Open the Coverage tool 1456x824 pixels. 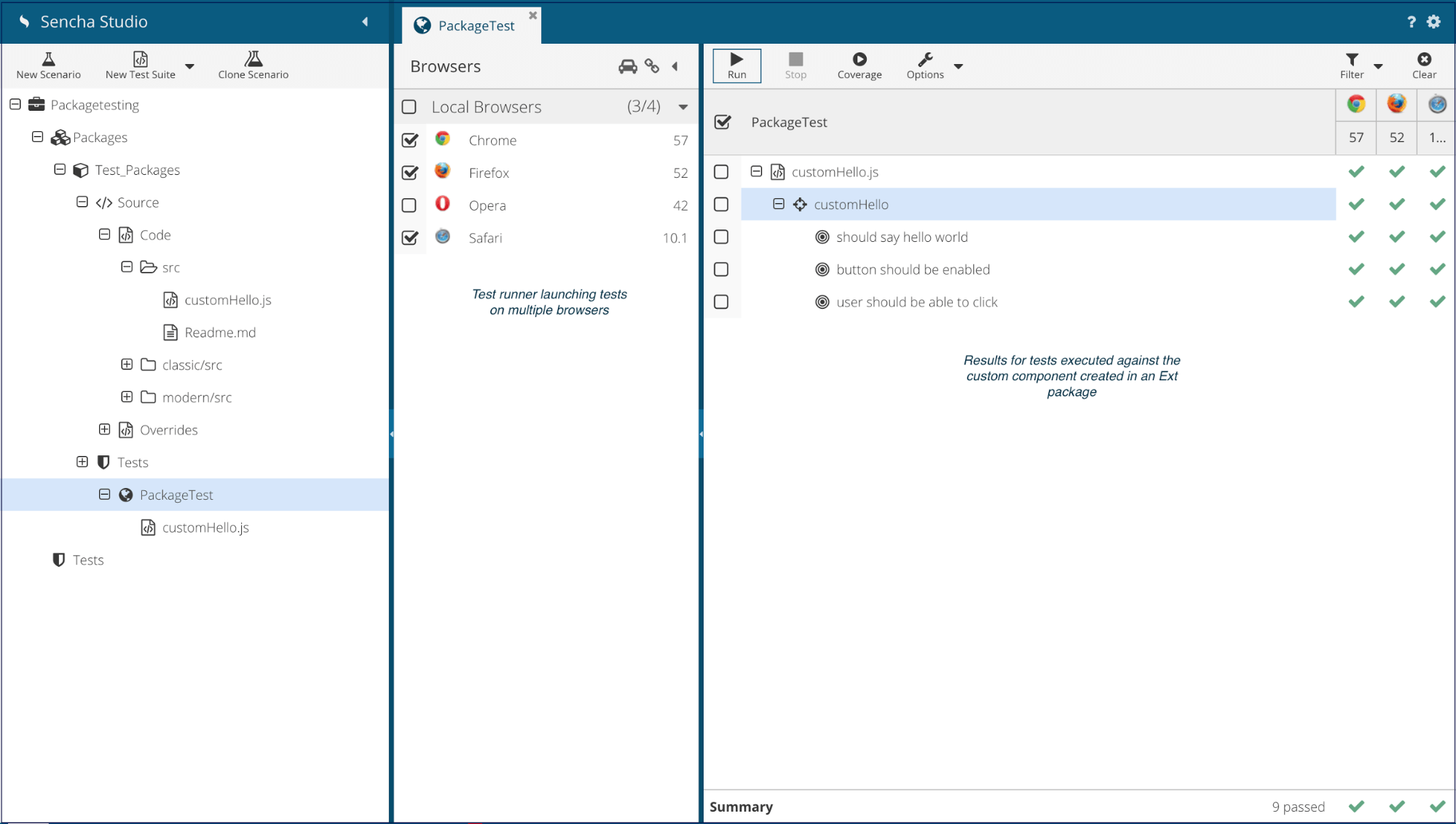pos(859,66)
